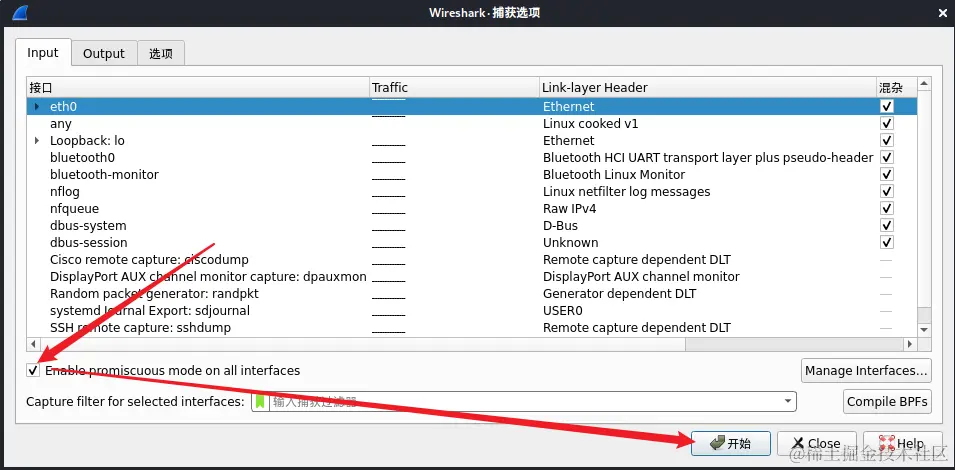Switch to the Input tab
The height and width of the screenshot is (470, 955).
click(x=43, y=53)
